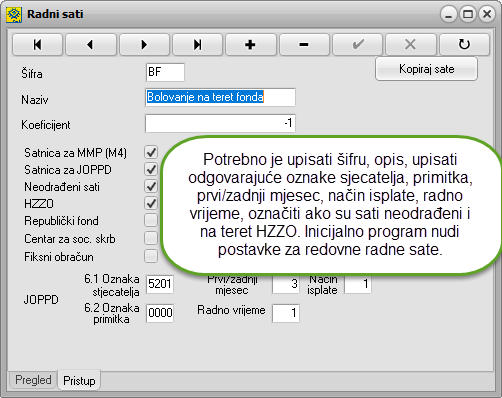Enable Republički fond checkbox

click(x=151, y=220)
